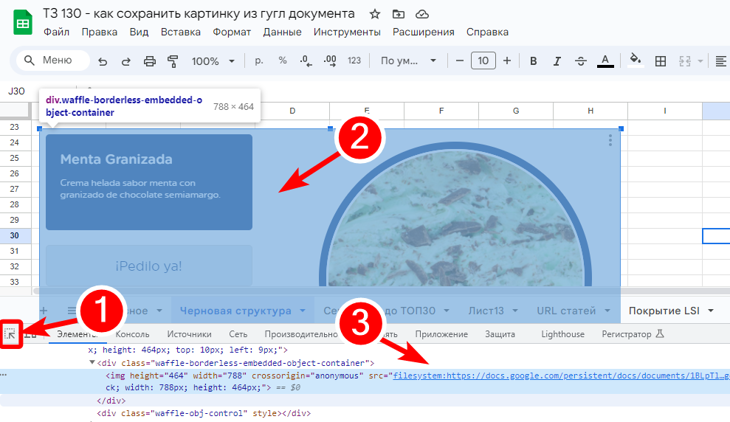Activate the DevTools element inspector icon
Viewport: 730px width, 422px height.
click(x=10, y=334)
